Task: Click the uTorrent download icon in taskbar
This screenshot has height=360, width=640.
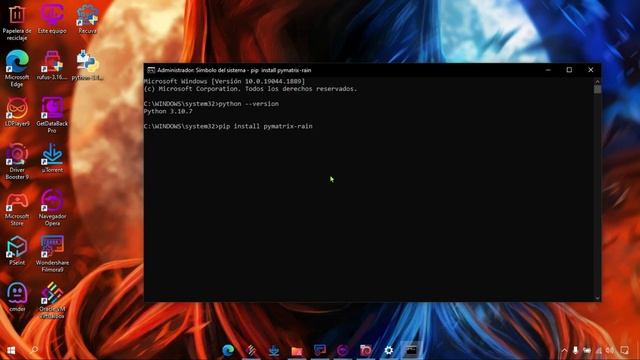Action: (274, 350)
